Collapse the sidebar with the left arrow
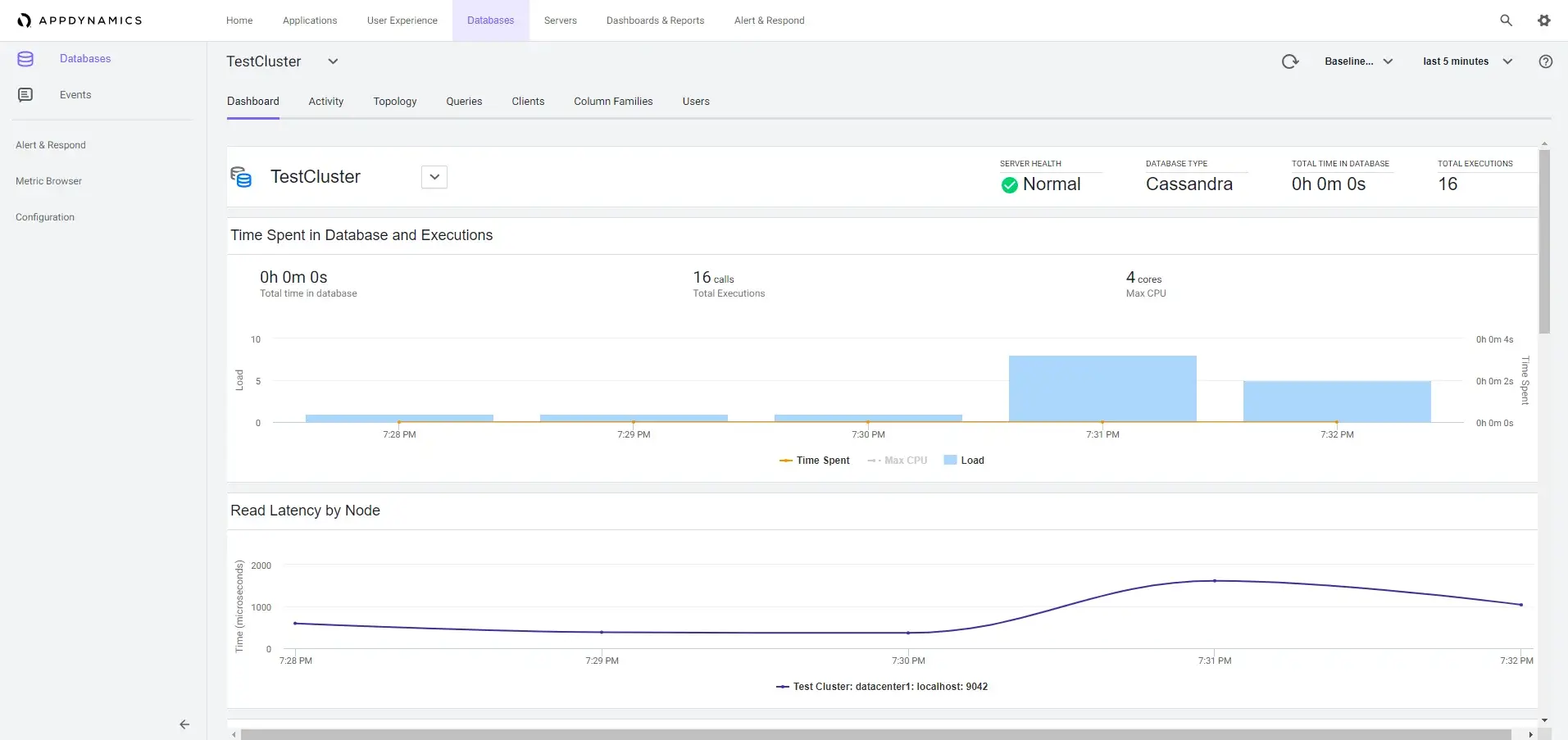Screen dimensions: 1568x740 point(184,724)
